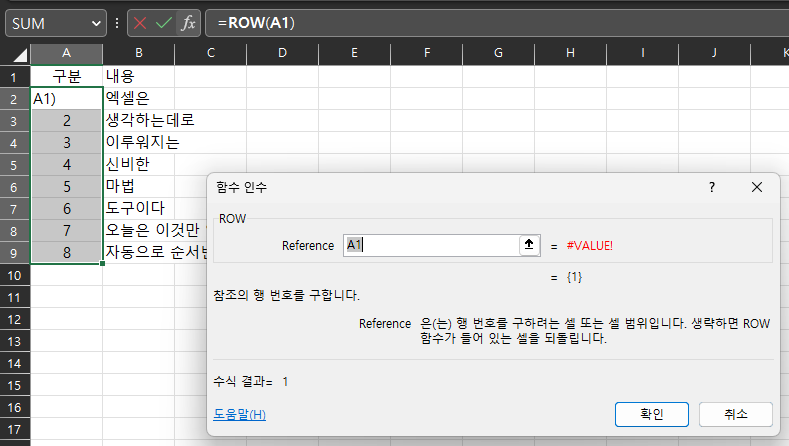Select row 5 header

15,165
